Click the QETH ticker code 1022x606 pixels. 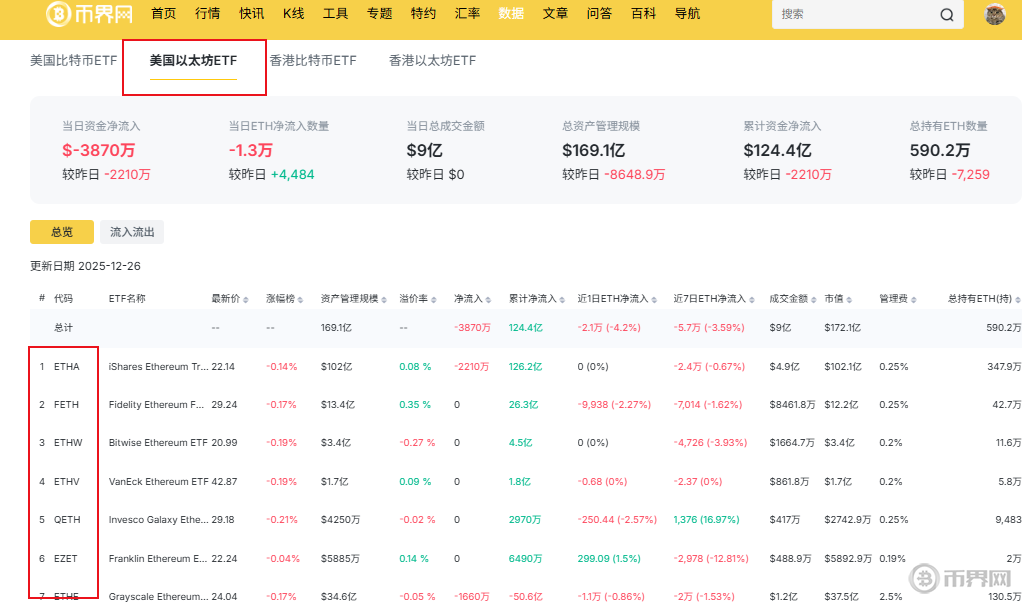tap(67, 519)
